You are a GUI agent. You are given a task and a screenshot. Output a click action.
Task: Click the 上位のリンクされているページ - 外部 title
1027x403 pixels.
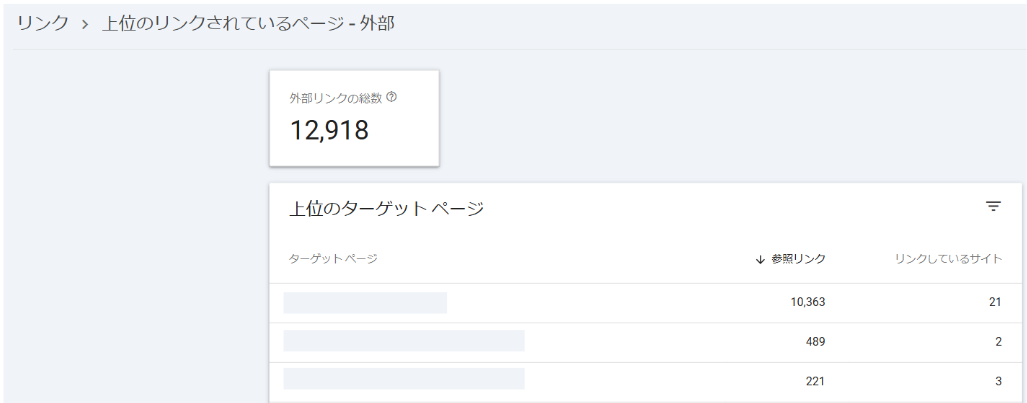point(248,23)
